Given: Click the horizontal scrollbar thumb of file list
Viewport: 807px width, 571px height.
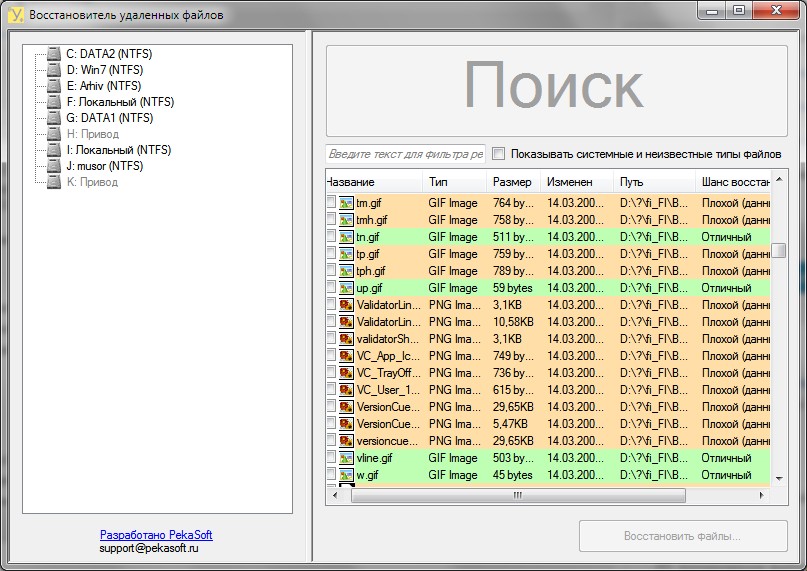Looking at the screenshot, I should point(518,495).
